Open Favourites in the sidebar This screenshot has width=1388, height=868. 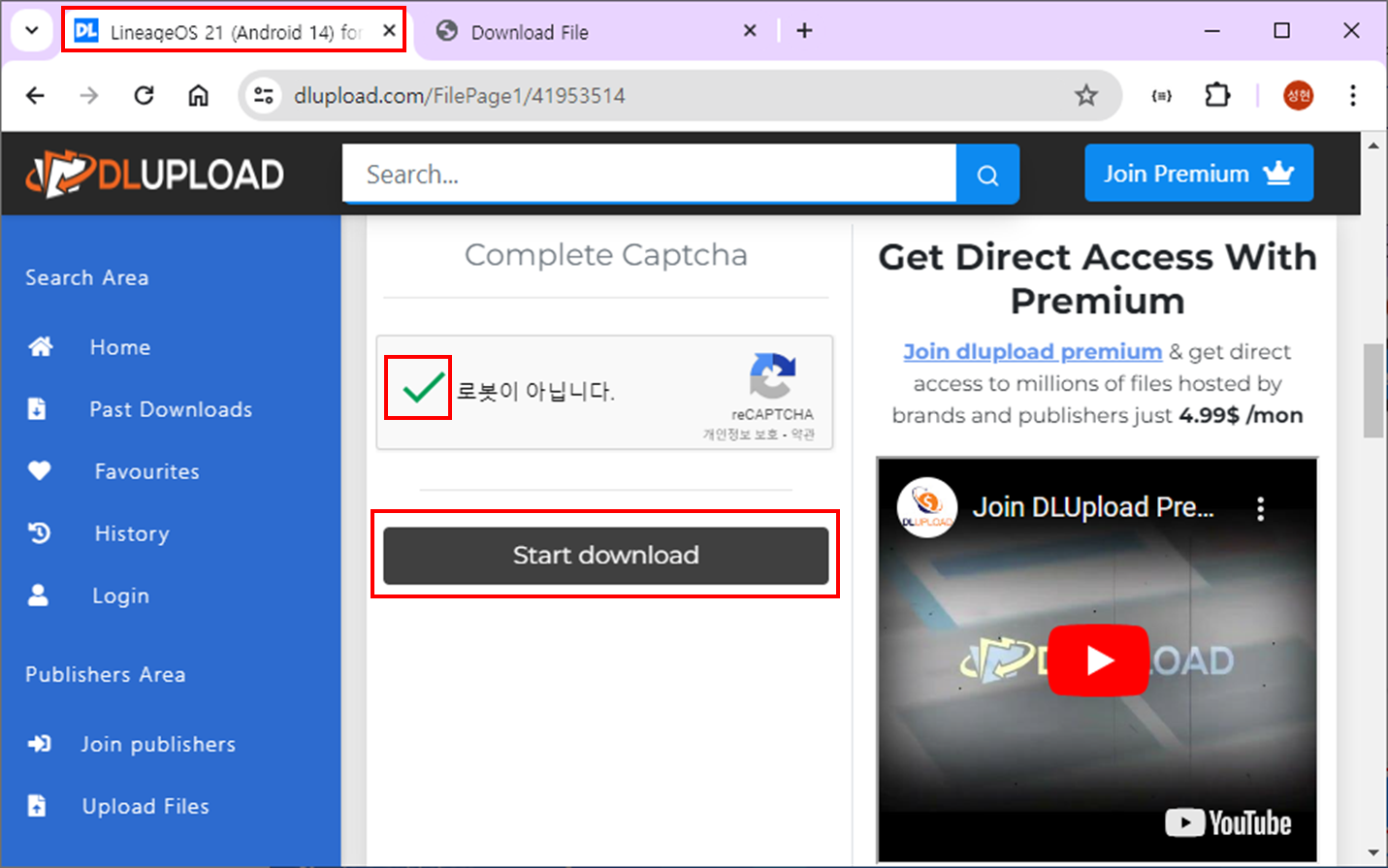pos(146,471)
